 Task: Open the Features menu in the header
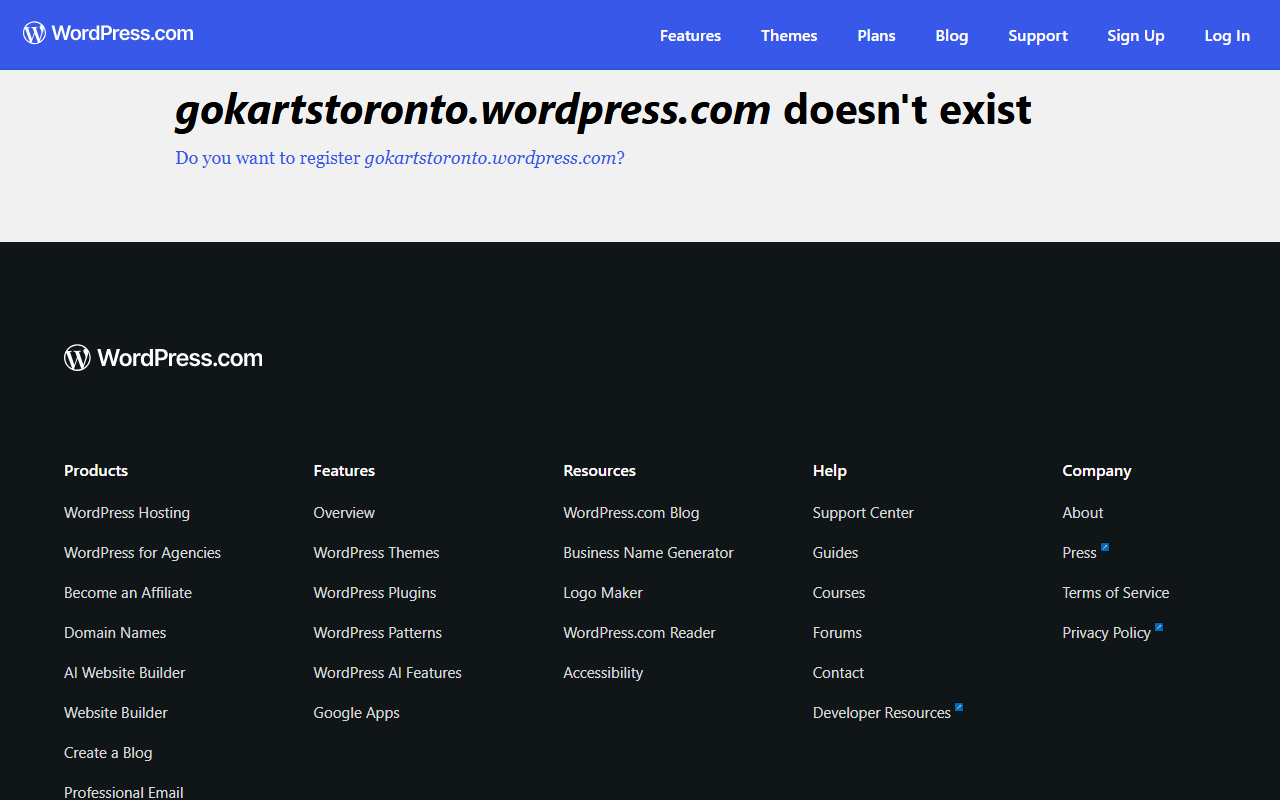point(690,35)
